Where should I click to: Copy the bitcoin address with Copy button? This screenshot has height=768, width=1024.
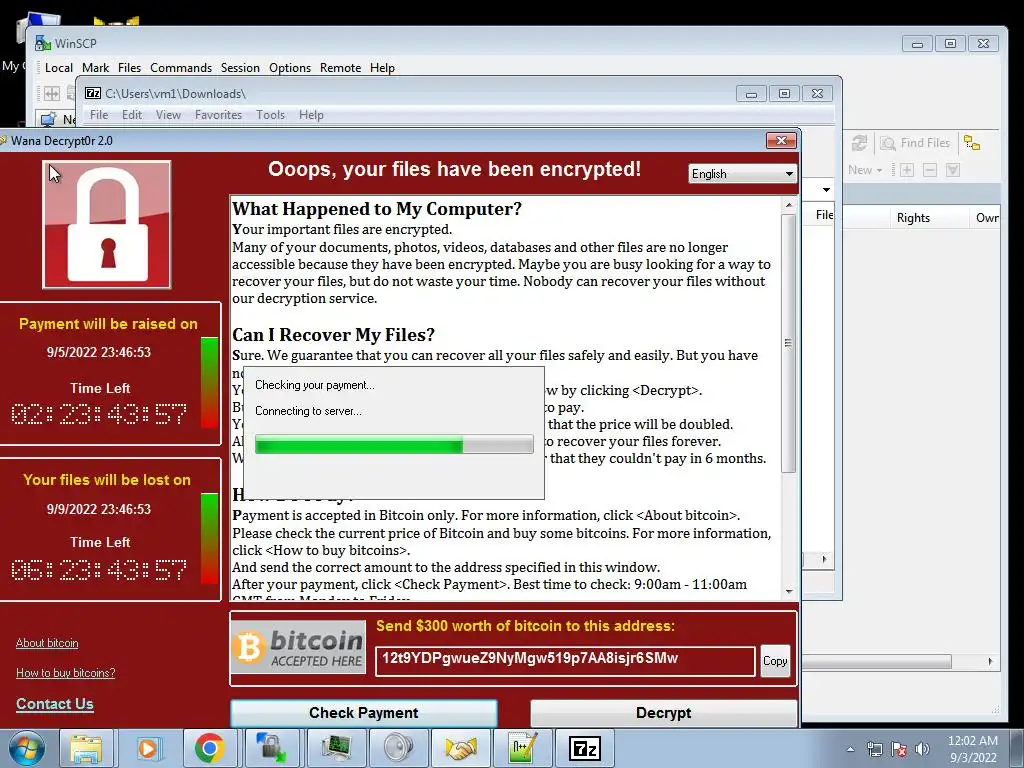pyautogui.click(x=775, y=661)
